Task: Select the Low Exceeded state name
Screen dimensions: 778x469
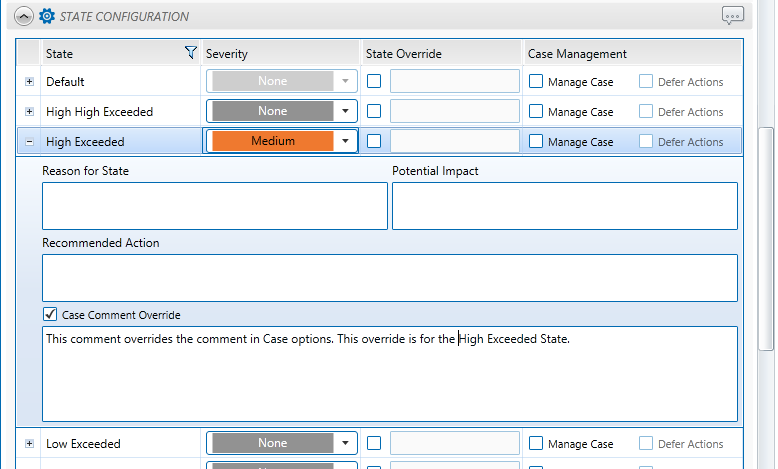Action: coord(83,444)
